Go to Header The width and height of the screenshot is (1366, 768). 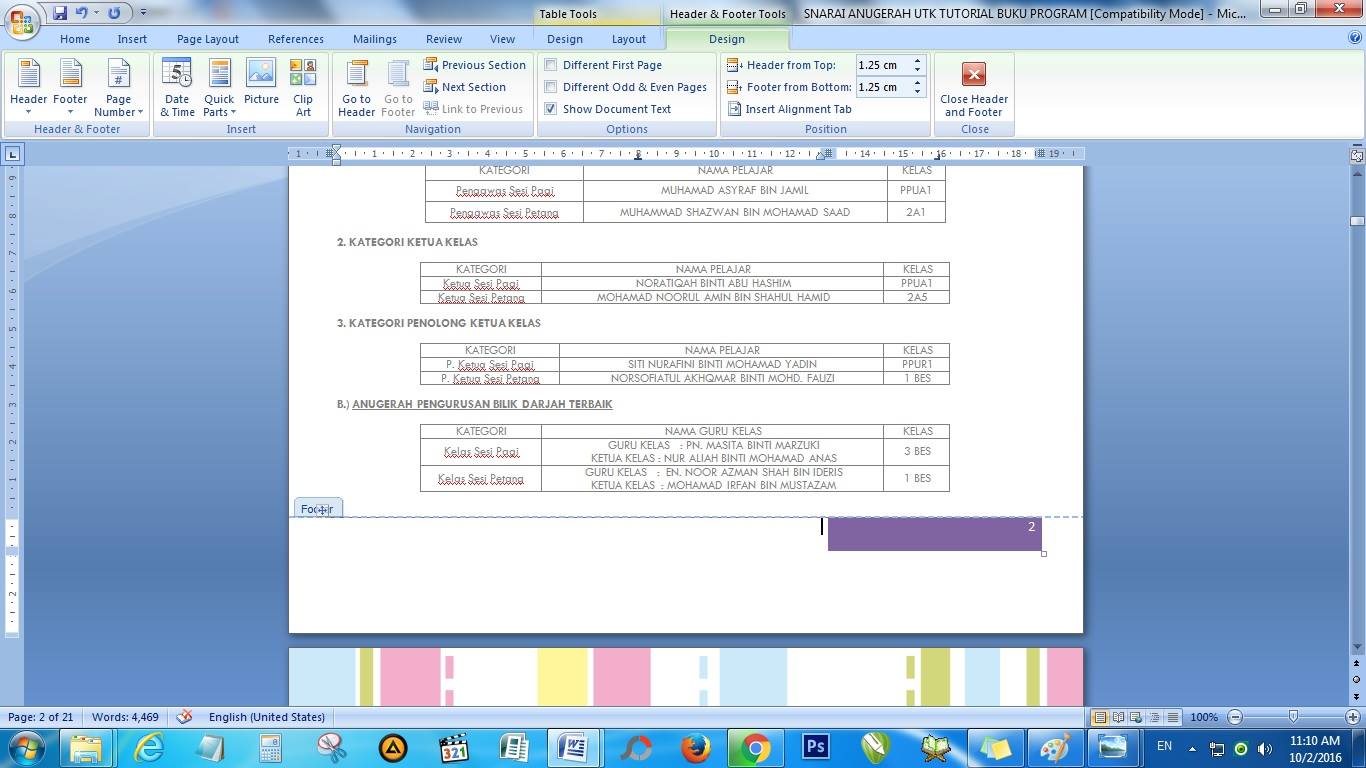[356, 88]
